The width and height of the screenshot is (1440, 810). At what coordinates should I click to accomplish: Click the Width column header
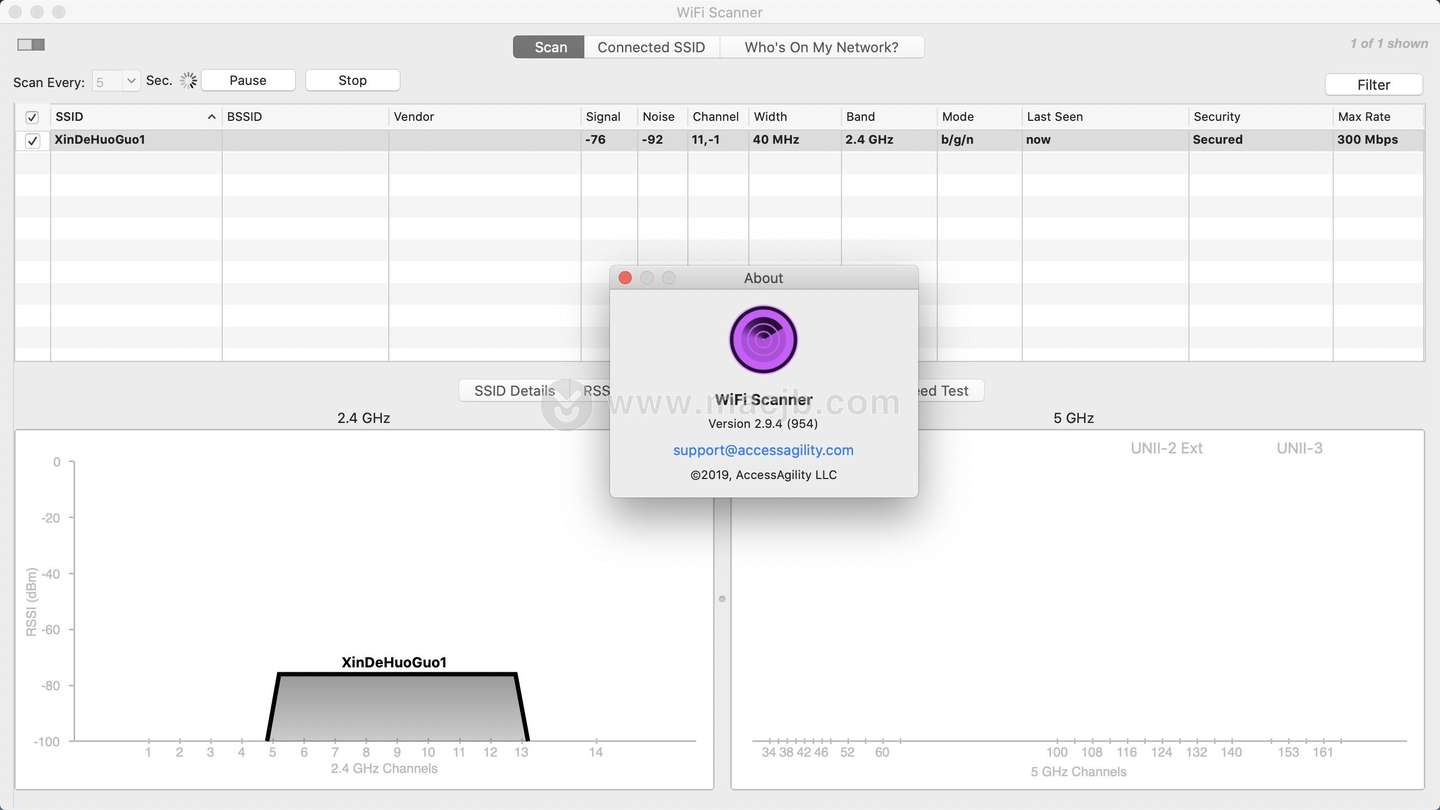click(795, 117)
